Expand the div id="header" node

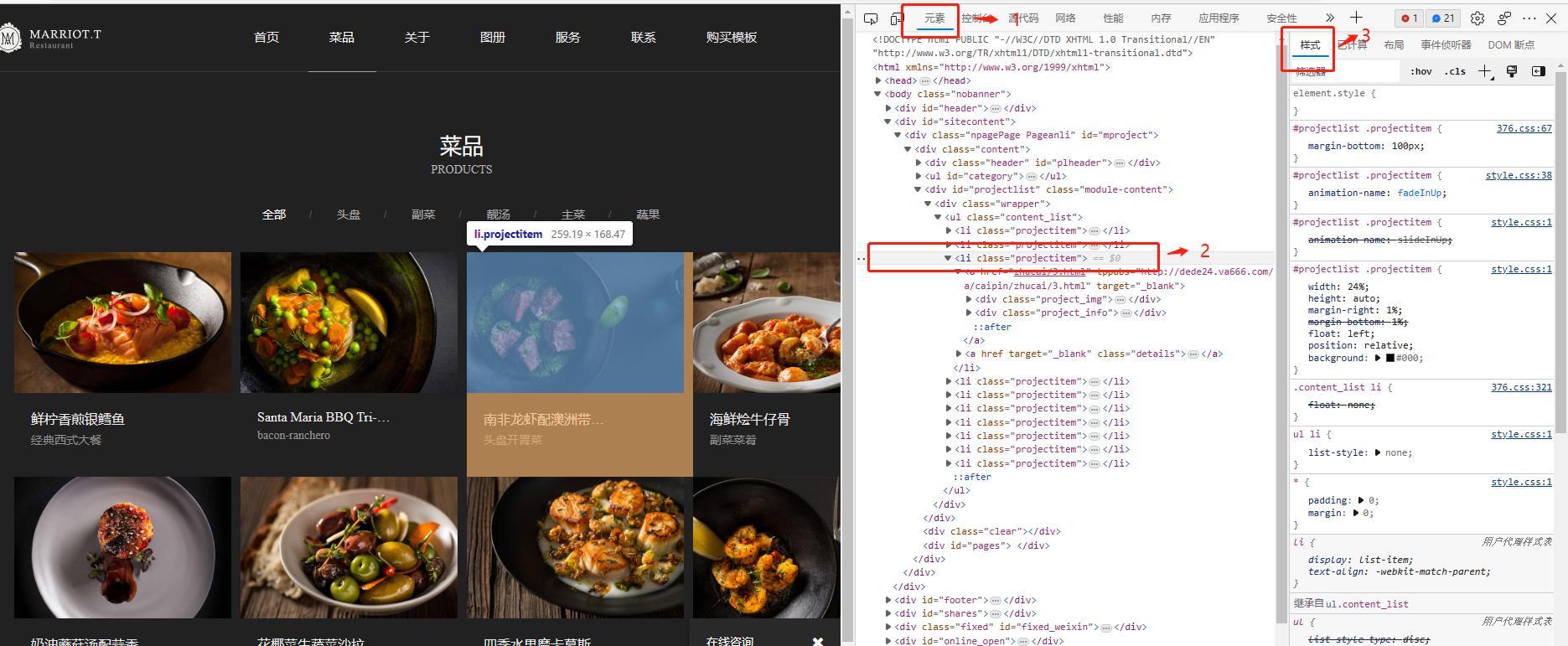(888, 109)
